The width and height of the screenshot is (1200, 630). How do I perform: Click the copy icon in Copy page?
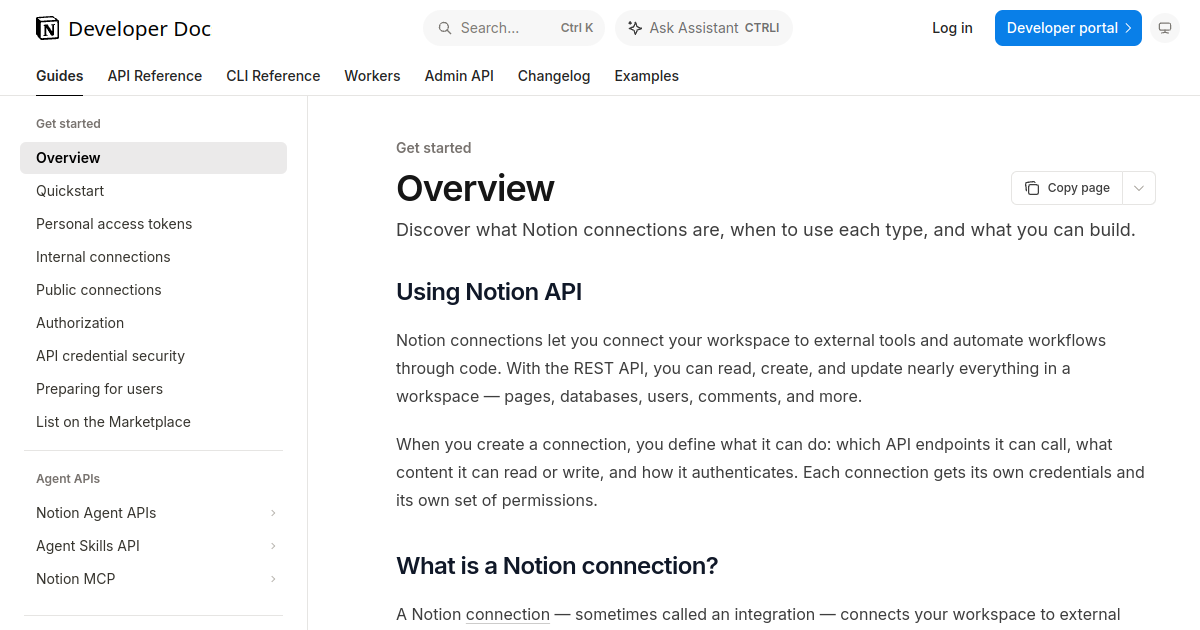1032,188
